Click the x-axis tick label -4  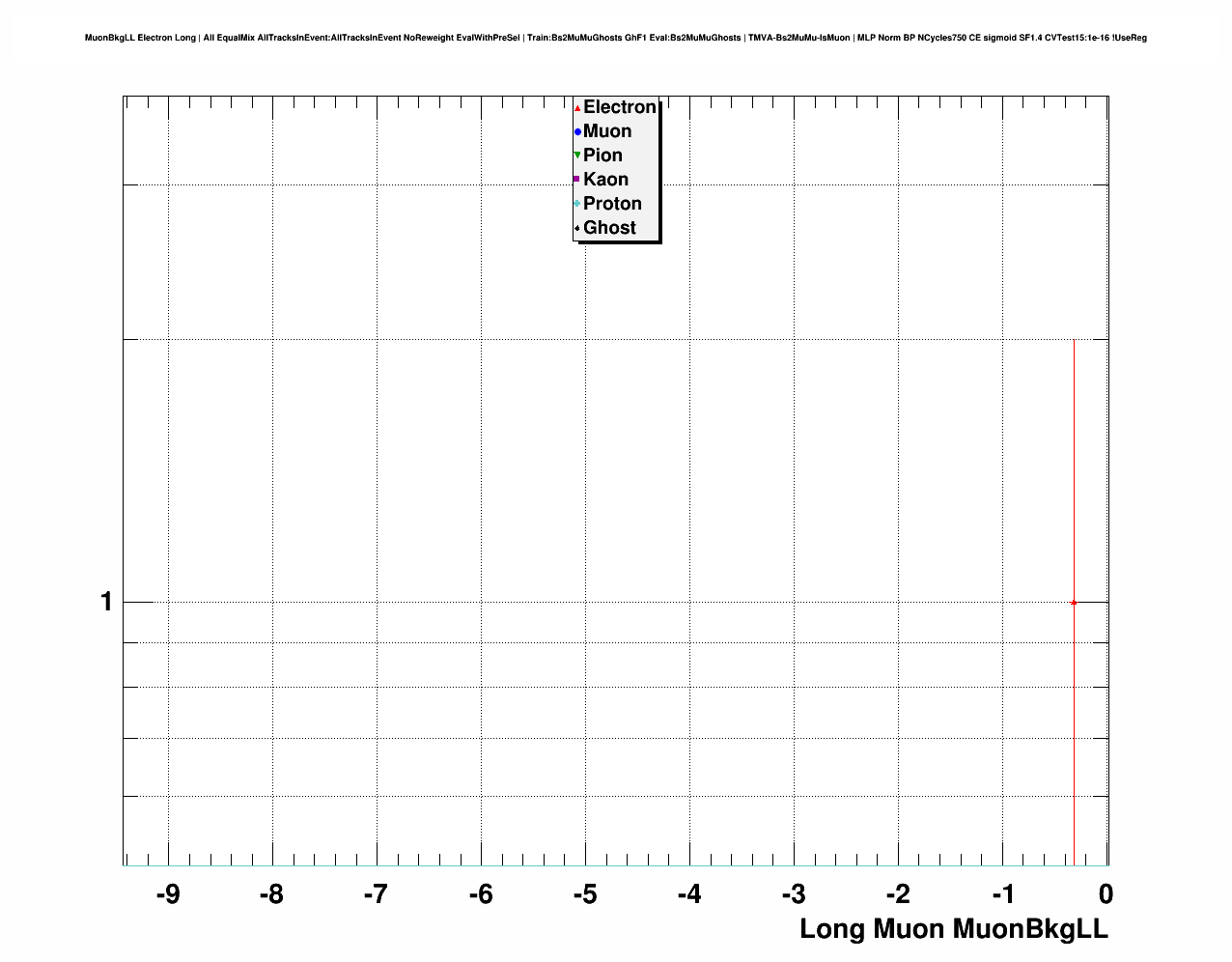tap(688, 895)
